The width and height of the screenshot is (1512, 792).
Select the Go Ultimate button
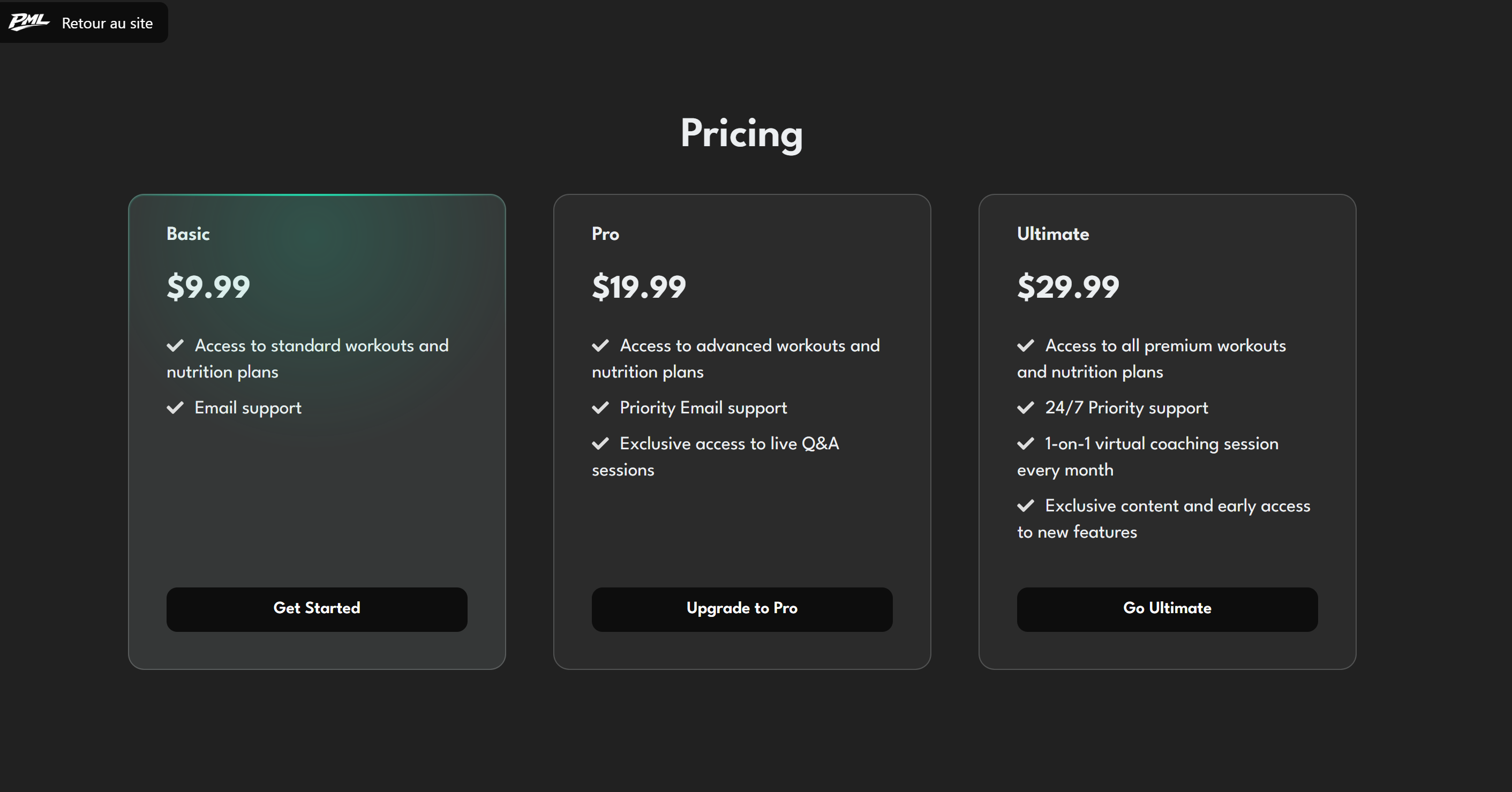tap(1167, 609)
